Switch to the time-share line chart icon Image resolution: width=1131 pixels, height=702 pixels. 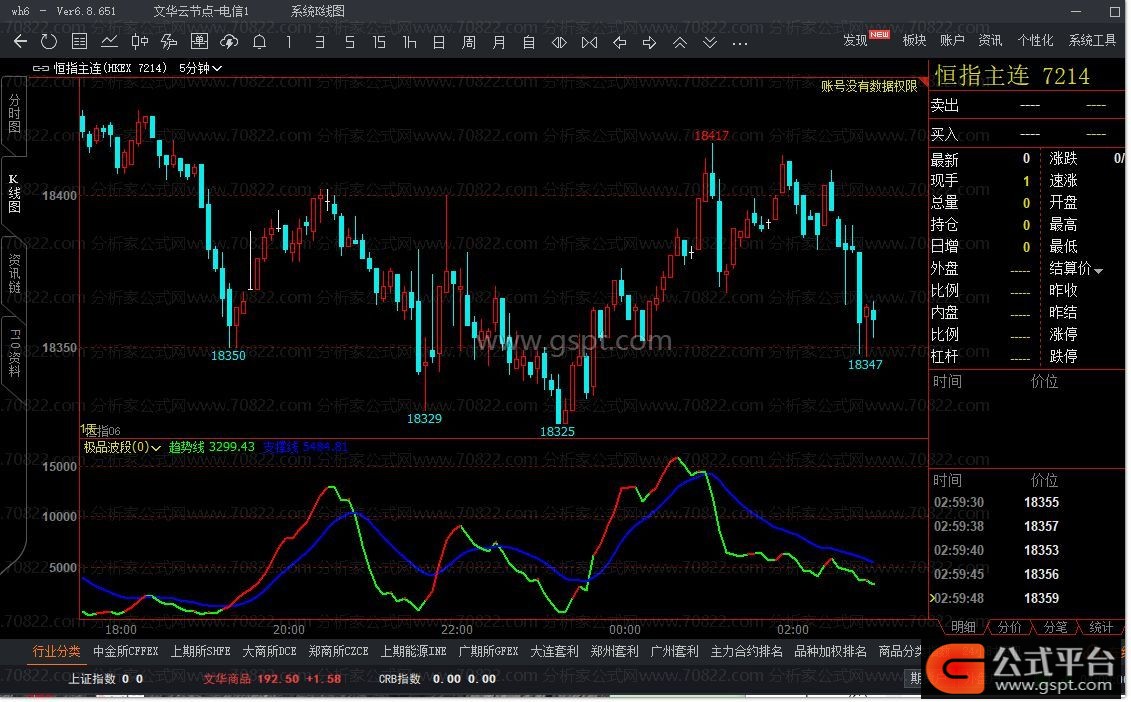[110, 42]
